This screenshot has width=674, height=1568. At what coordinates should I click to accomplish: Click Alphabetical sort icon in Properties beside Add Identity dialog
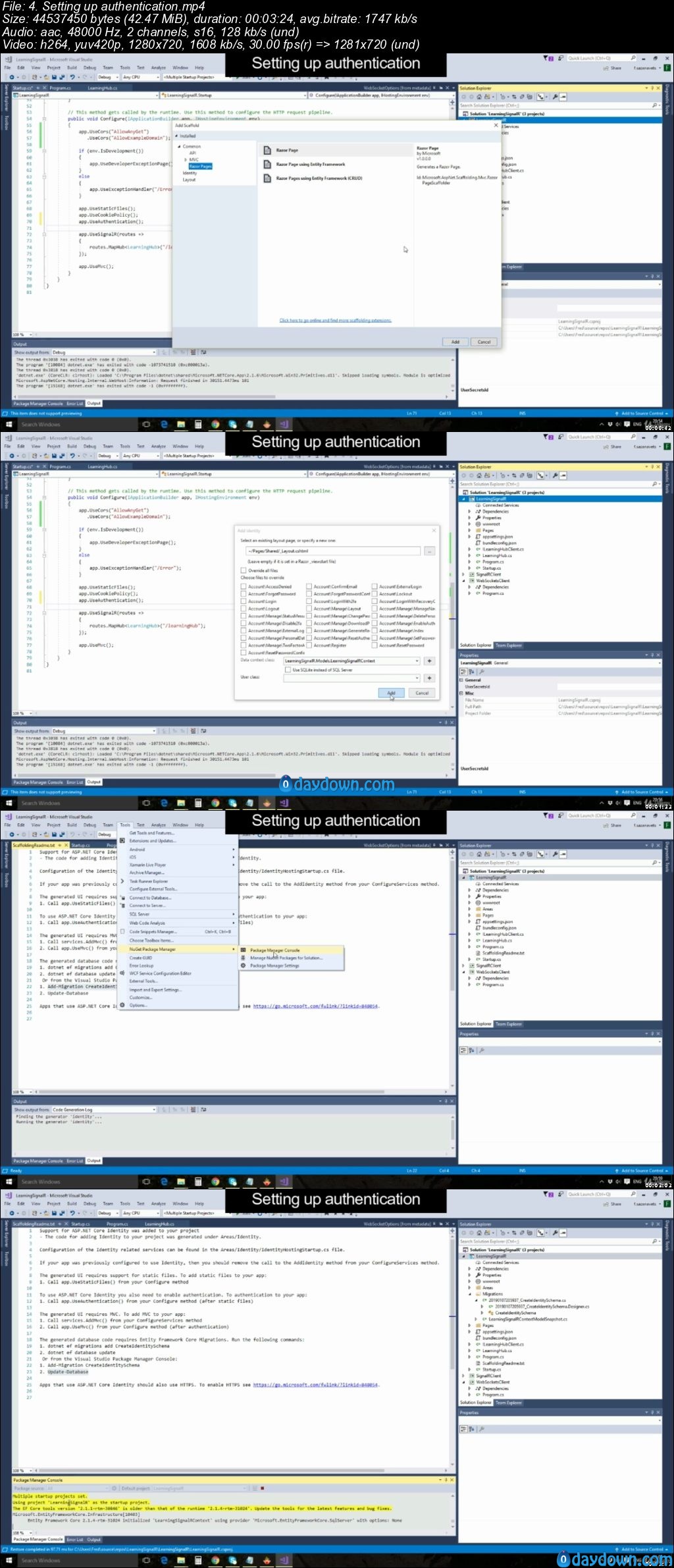click(x=471, y=671)
